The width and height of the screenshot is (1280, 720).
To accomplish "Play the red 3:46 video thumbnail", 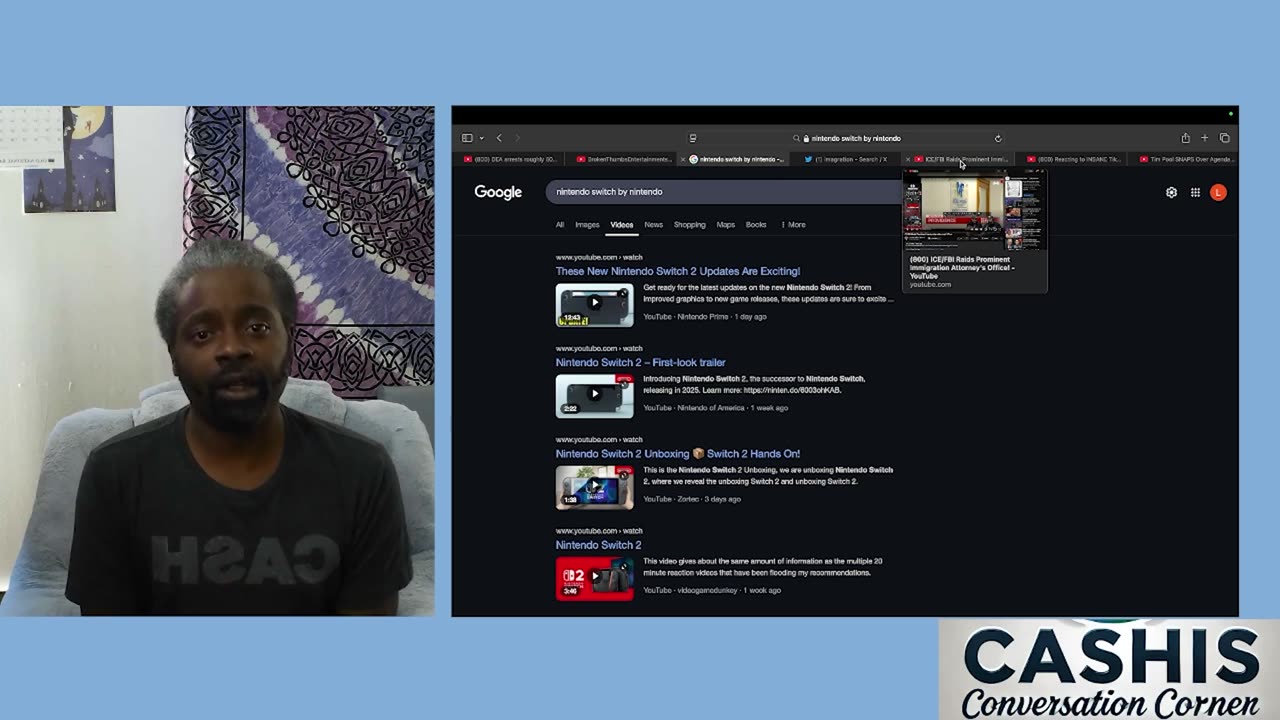I will pos(594,579).
